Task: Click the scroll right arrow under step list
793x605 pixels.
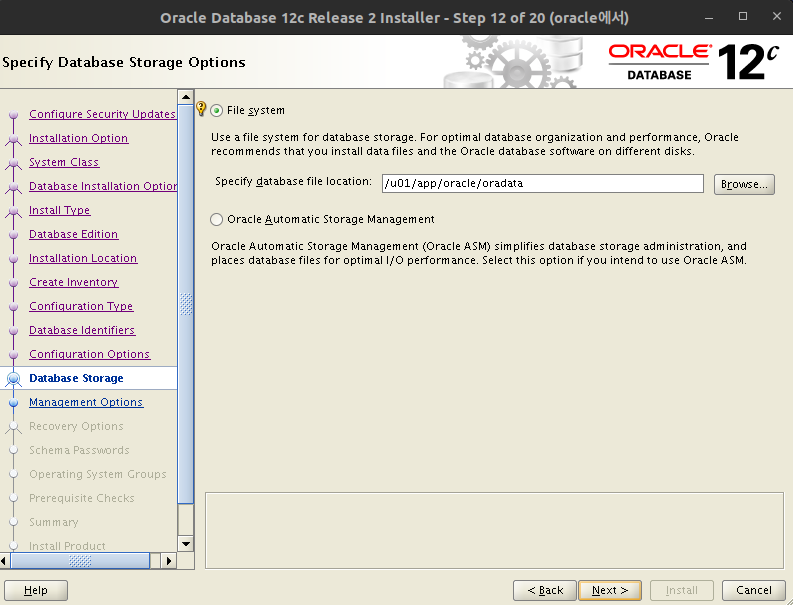Action: (168, 560)
